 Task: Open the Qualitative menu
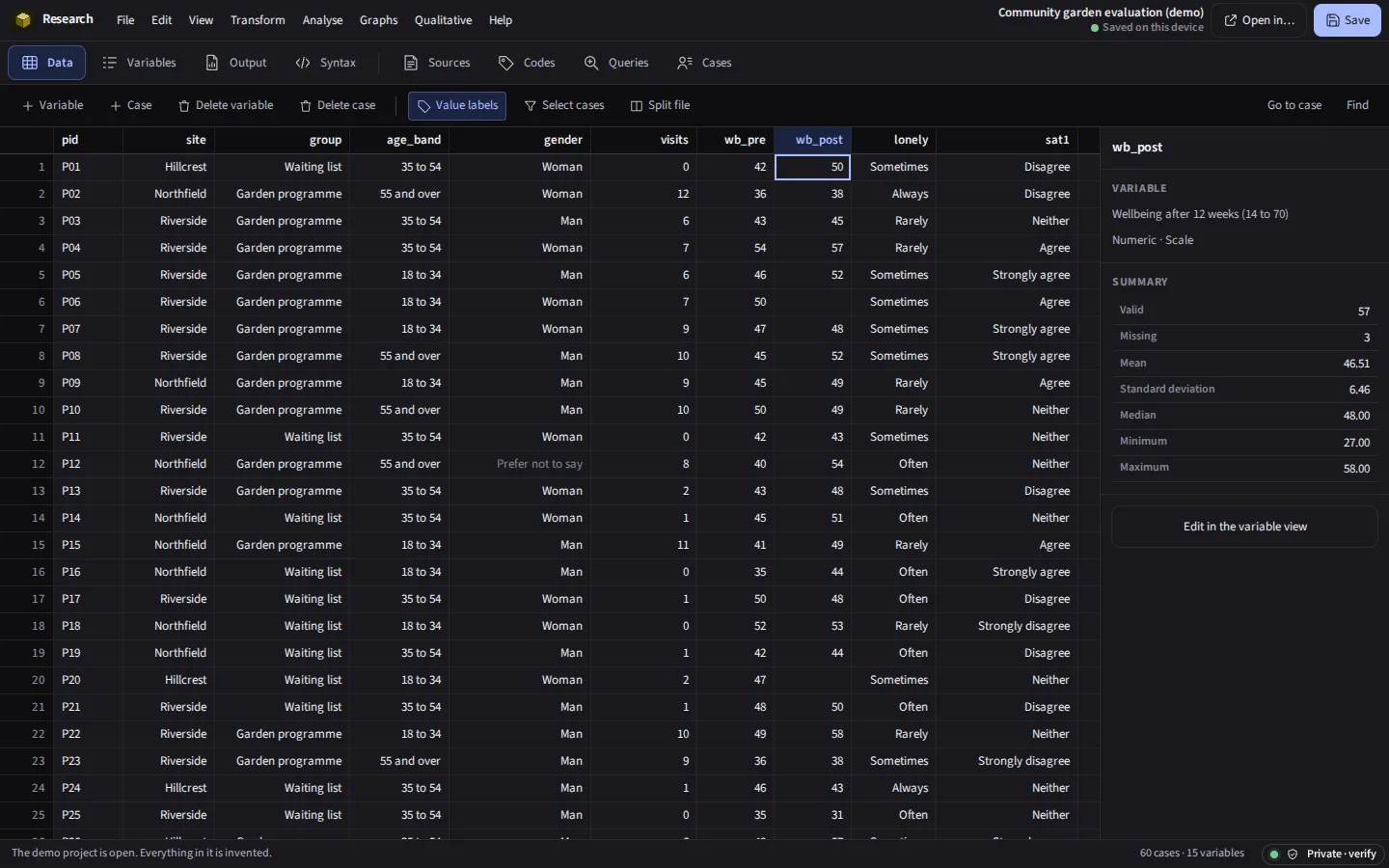(x=443, y=20)
